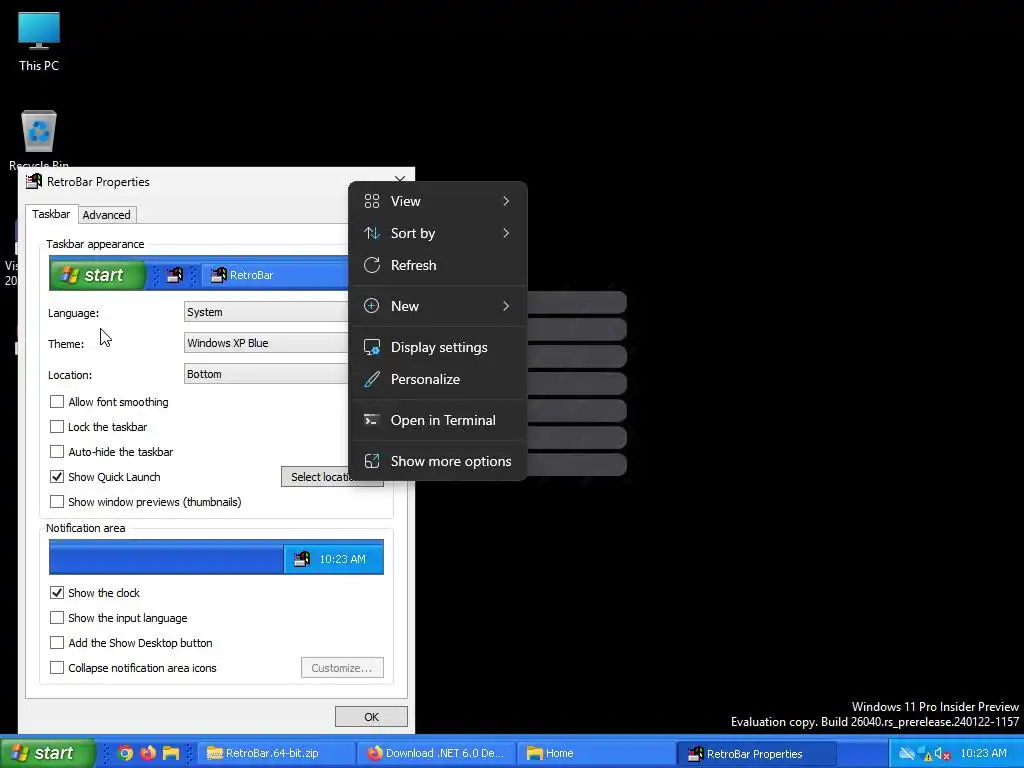The image size is (1024, 768).
Task: Click the Personalize brush icon
Action: 372,379
